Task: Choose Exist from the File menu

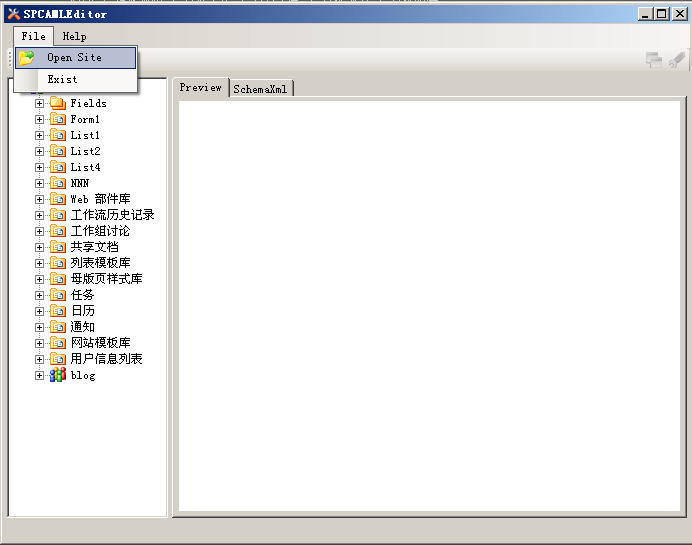Action: (x=75, y=79)
